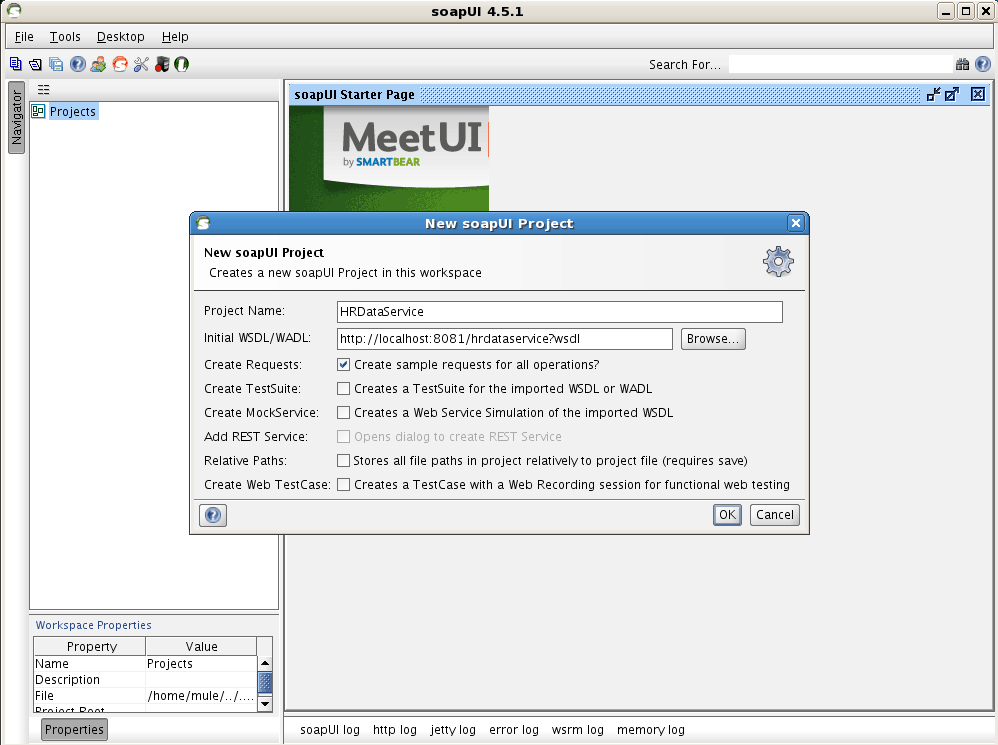Click the two-people community toolbar icon
This screenshot has height=745, width=998.
pos(99,64)
